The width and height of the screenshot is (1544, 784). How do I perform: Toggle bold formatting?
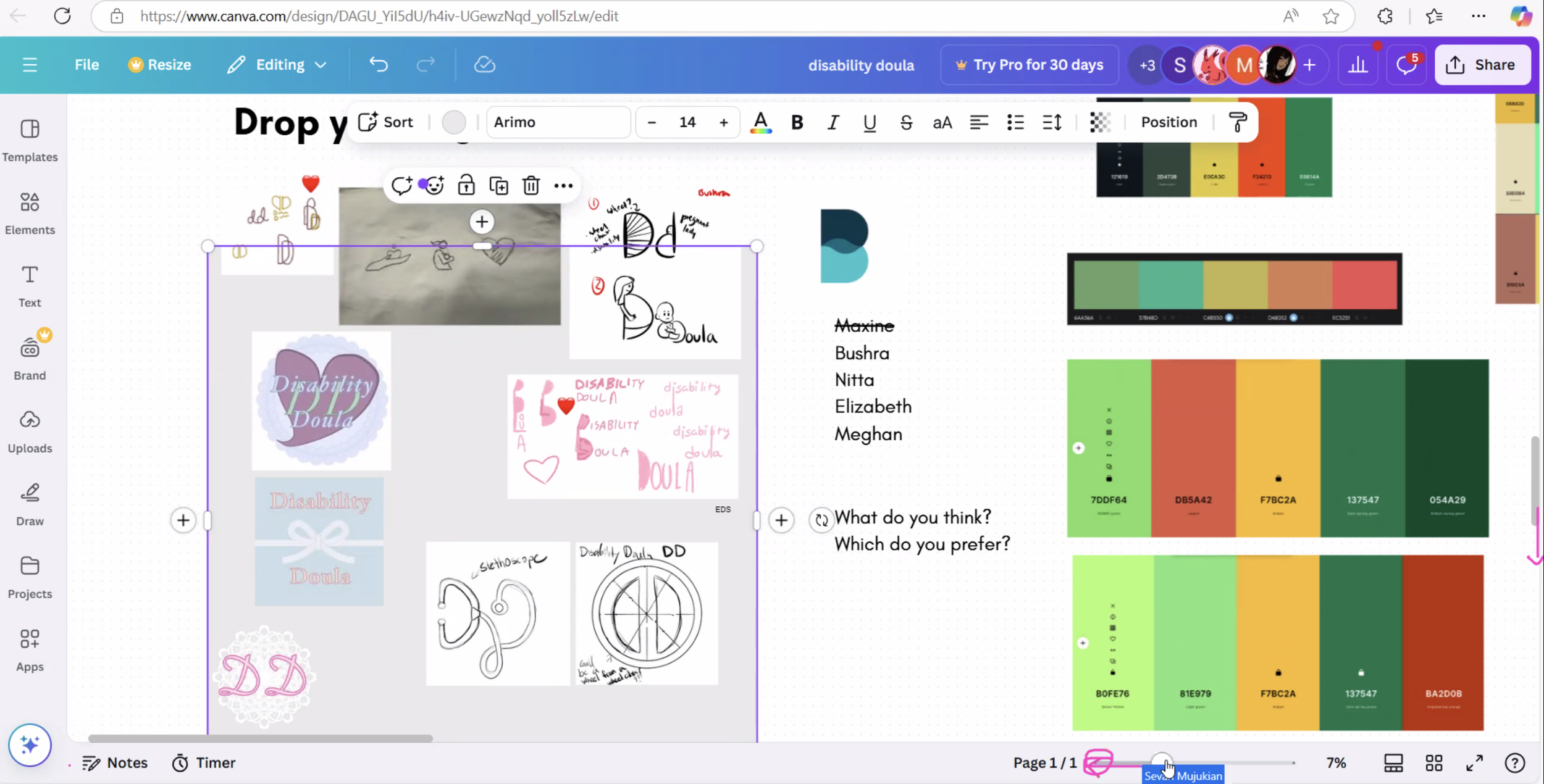[x=797, y=122]
